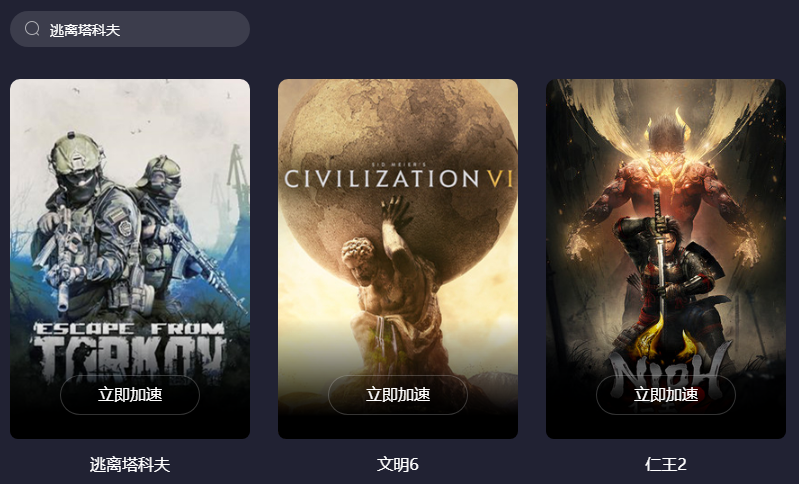Focus the search field containing 逃离塔科夫
Image resolution: width=799 pixels, height=484 pixels.
(130, 29)
